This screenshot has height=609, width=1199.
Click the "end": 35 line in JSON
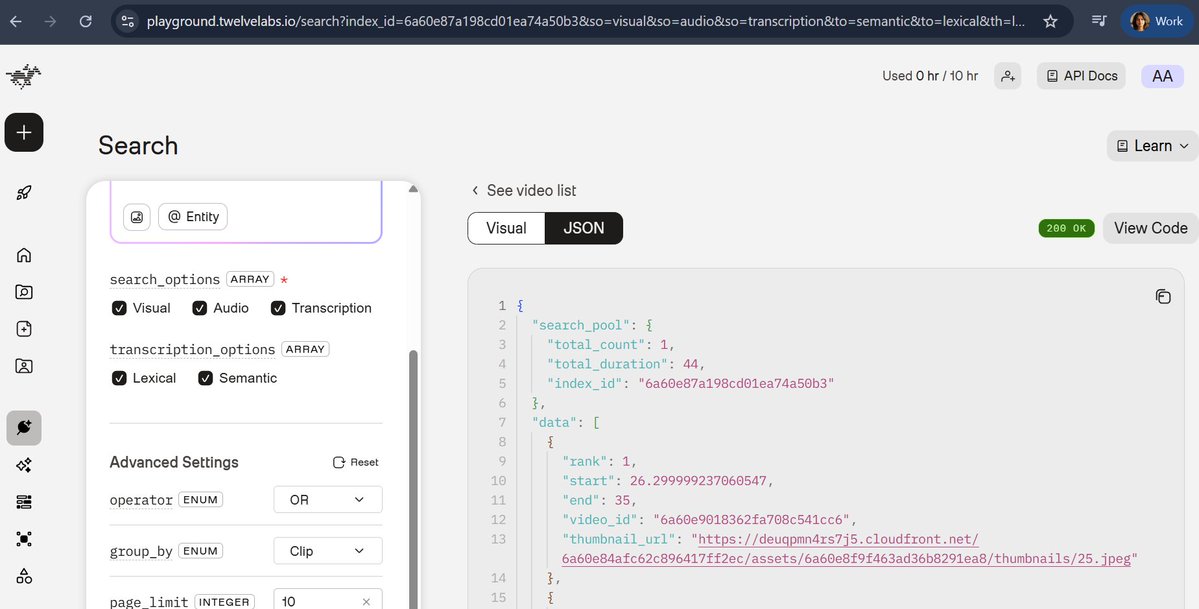pyautogui.click(x=598, y=500)
